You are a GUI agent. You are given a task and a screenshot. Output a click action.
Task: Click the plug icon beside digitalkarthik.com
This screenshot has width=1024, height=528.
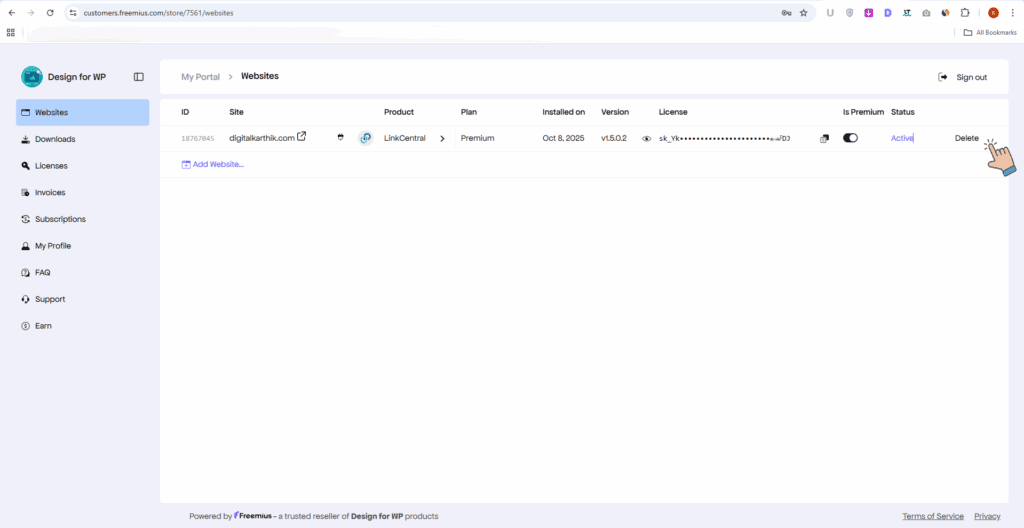point(340,138)
